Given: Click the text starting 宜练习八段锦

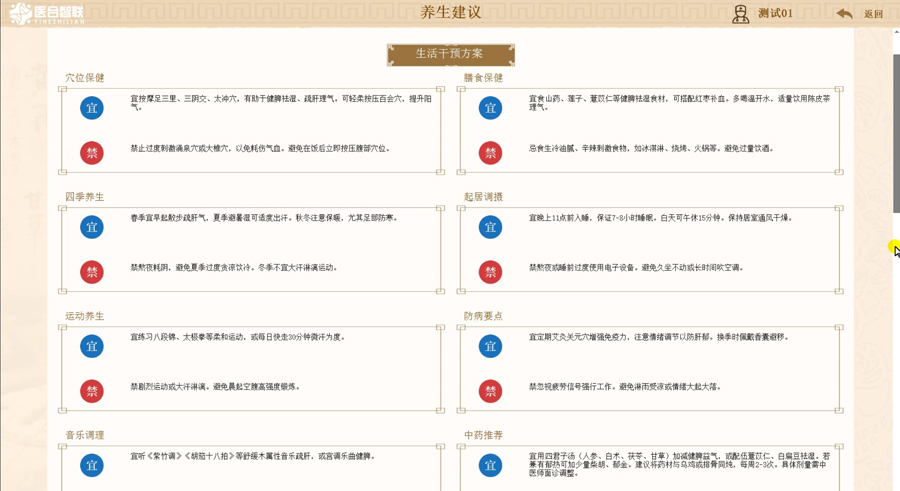Looking at the screenshot, I should (x=238, y=337).
